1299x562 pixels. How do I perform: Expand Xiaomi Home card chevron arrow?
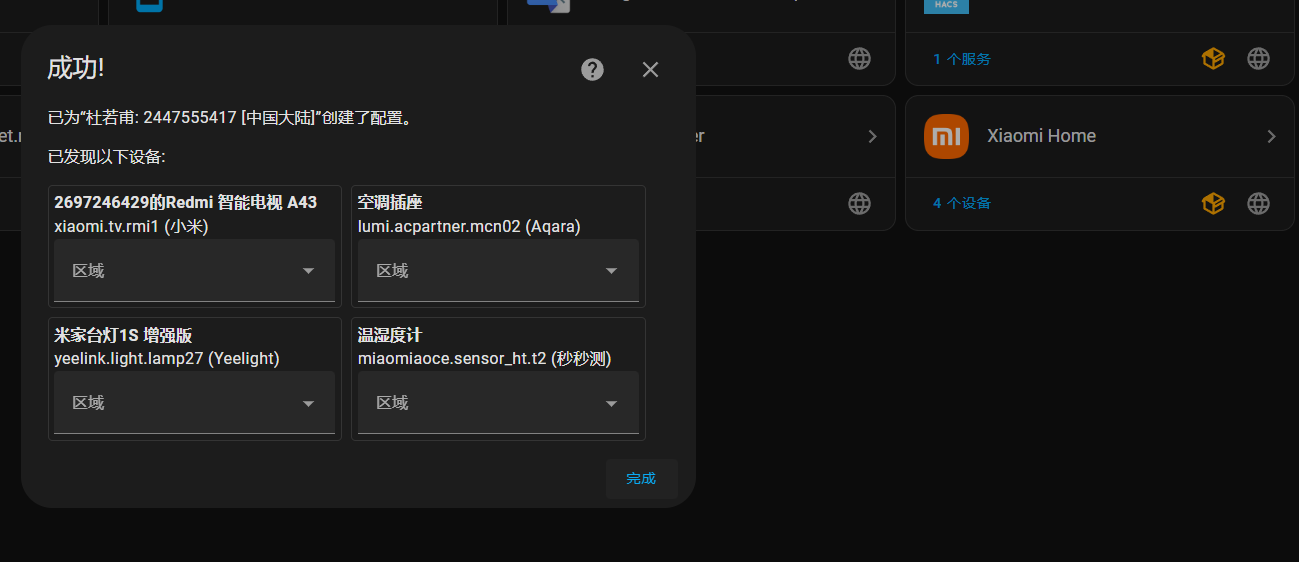point(1271,136)
